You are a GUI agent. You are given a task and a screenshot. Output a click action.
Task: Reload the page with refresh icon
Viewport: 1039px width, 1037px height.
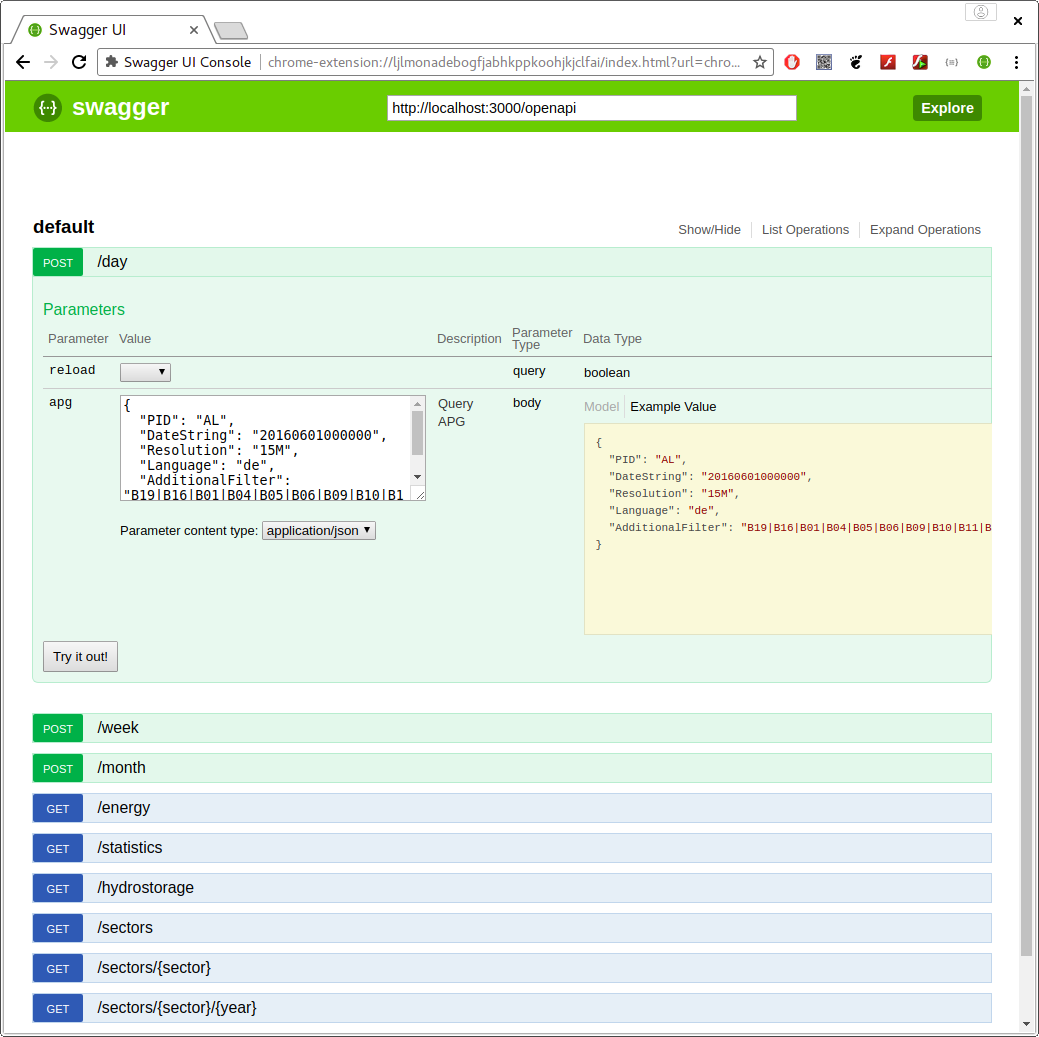79,62
